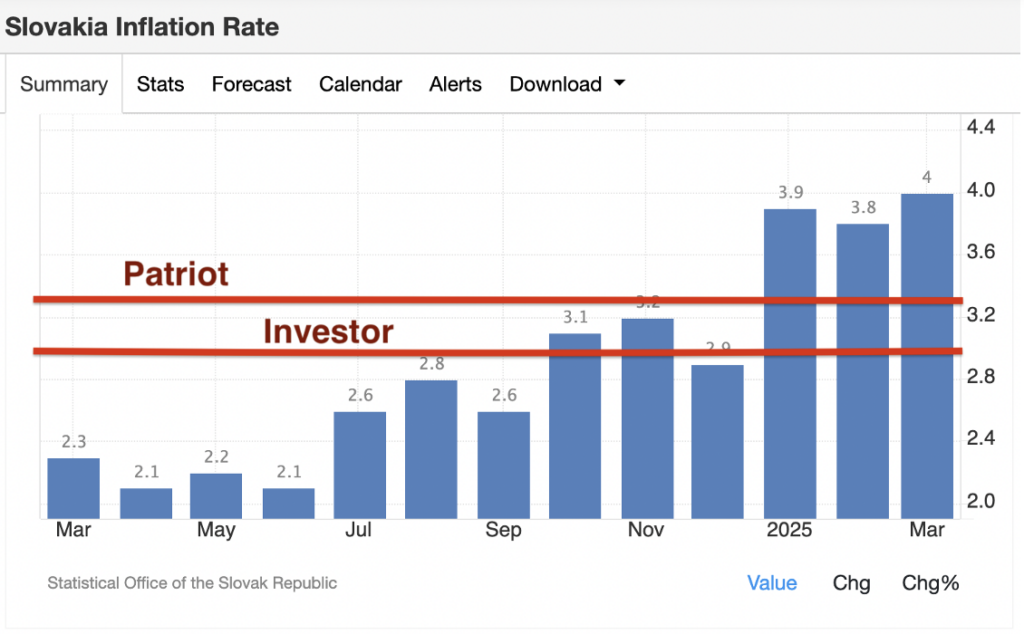This screenshot has width=1024, height=634.
Task: Select the Alerts tab
Action: coord(455,85)
